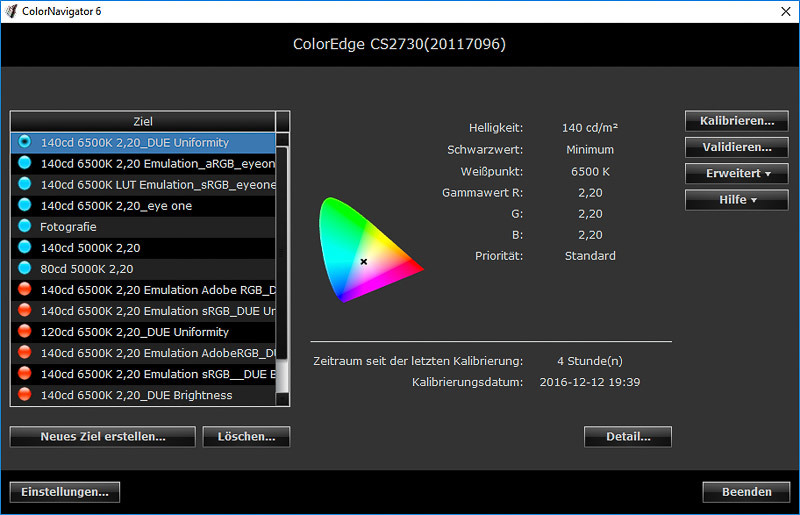Select target 140cd 6500K 2,20 Emulation Adobe RGB_D
Image resolution: width=800 pixels, height=515 pixels.
click(x=143, y=290)
